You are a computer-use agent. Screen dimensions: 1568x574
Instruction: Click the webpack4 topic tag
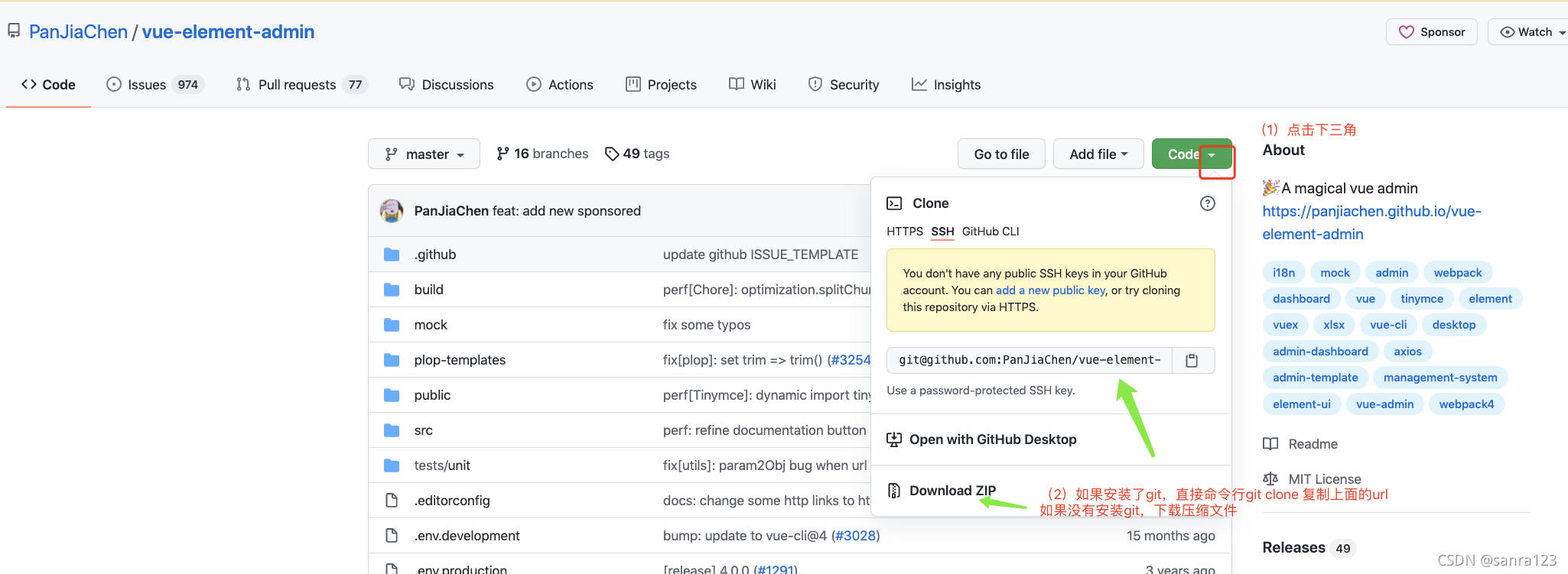tap(1466, 404)
